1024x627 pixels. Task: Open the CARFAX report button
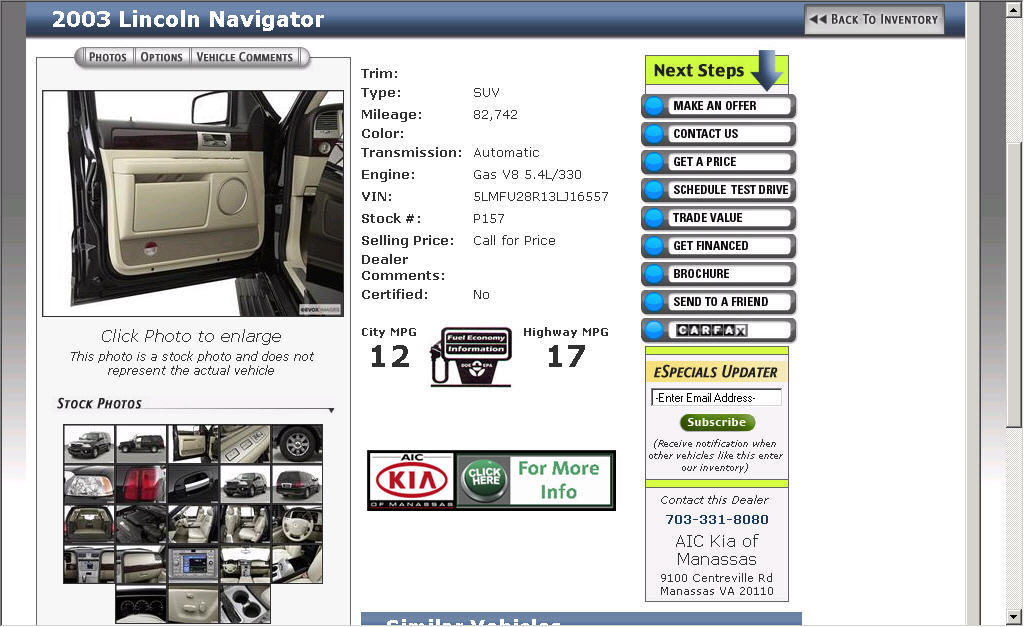[718, 330]
